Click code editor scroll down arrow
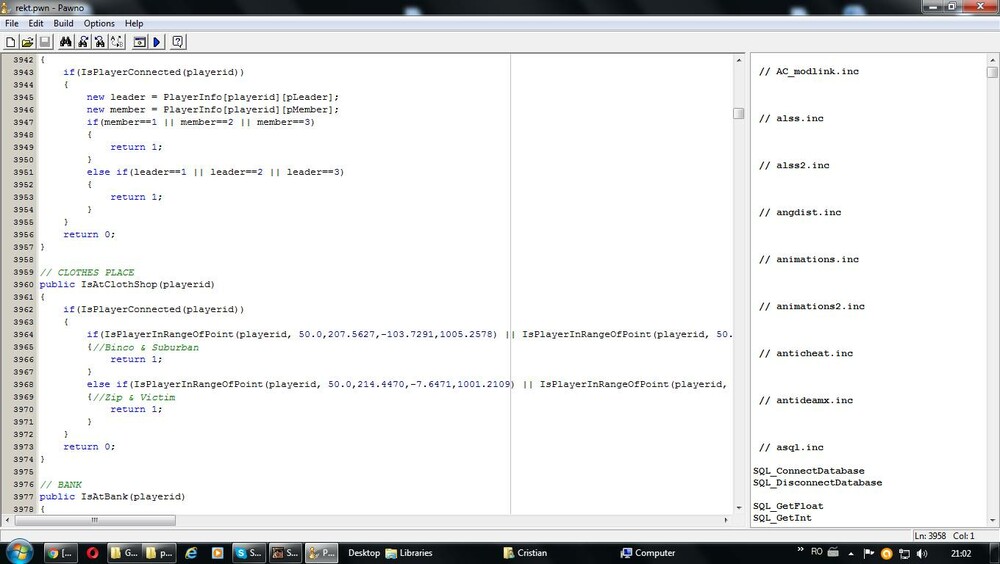This screenshot has width=1000, height=564. 739,508
